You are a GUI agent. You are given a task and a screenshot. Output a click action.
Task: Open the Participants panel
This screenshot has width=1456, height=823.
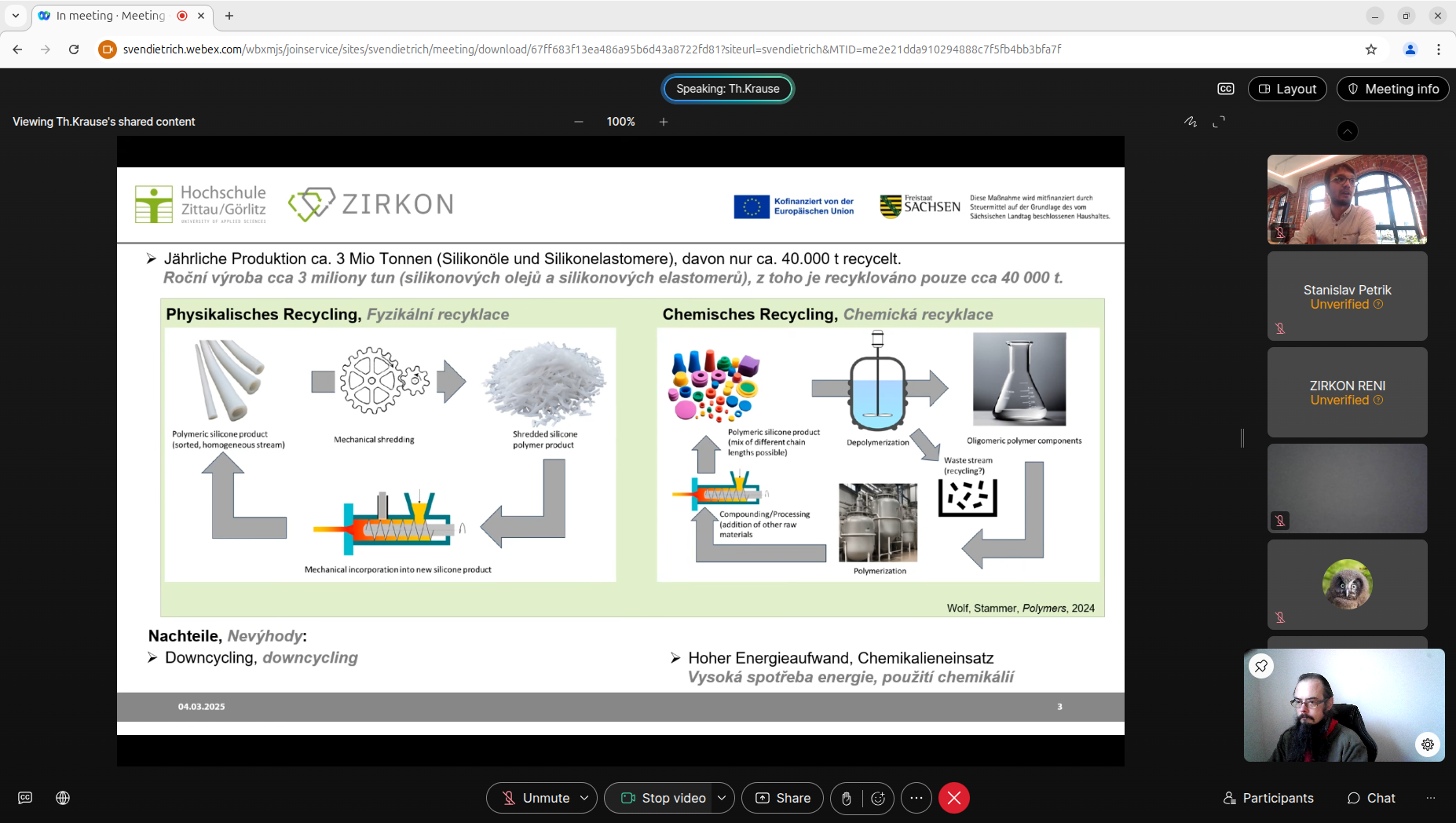tap(1268, 798)
